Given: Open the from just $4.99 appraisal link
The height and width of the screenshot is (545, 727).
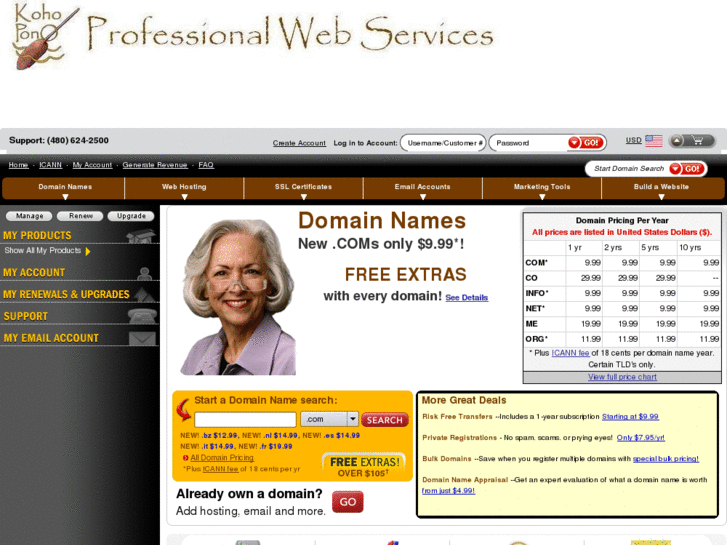Looking at the screenshot, I should click(448, 491).
